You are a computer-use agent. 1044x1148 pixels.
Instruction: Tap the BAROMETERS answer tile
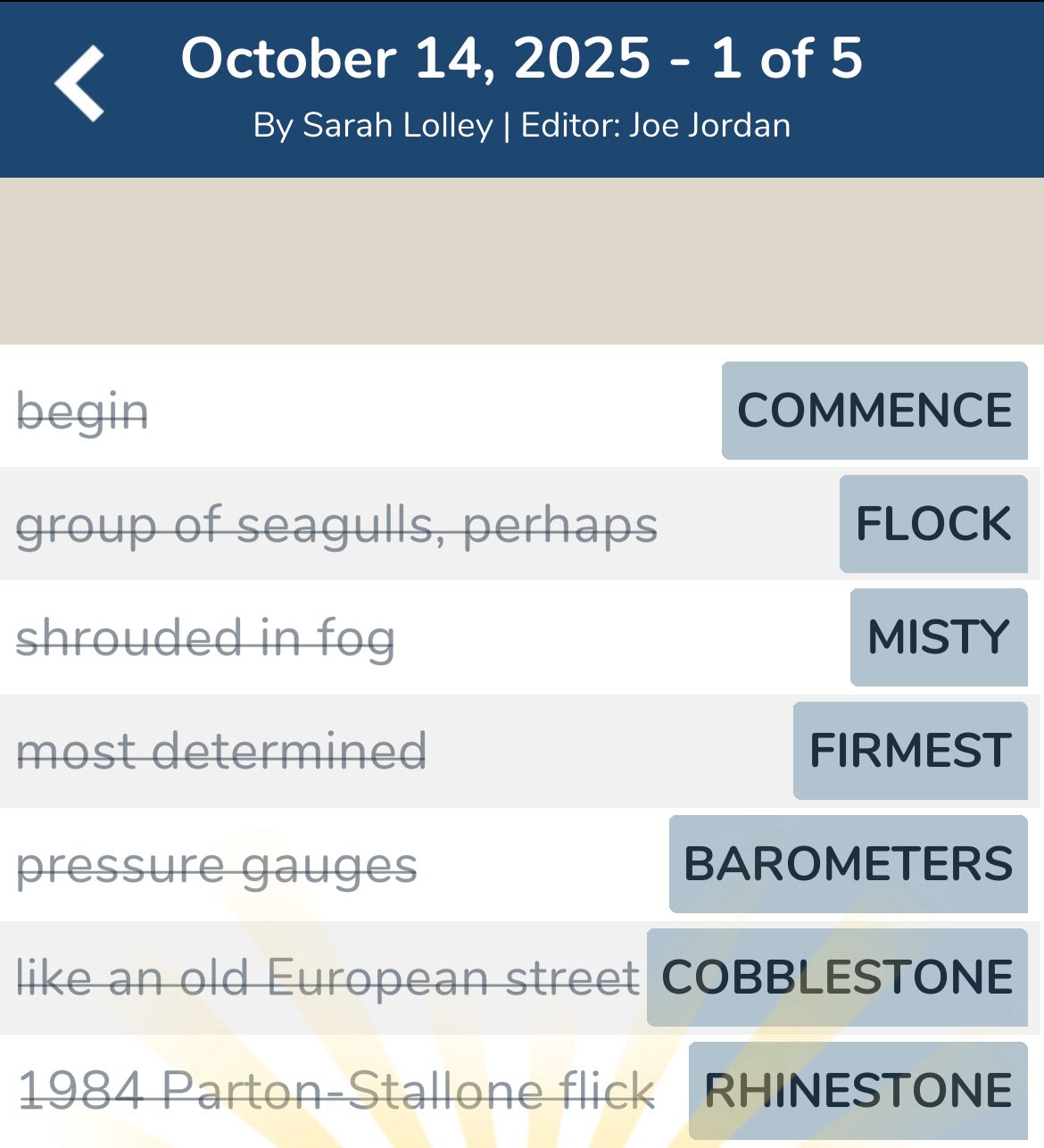coord(849,864)
